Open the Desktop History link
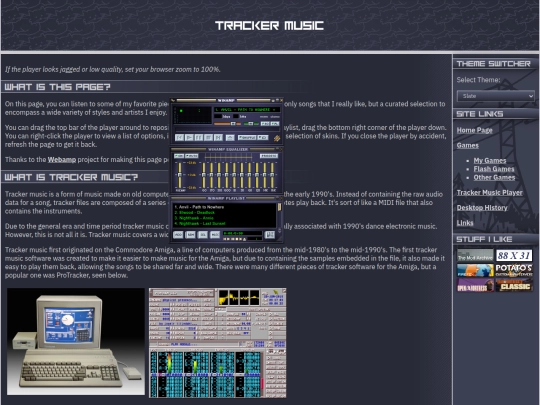 (x=482, y=208)
